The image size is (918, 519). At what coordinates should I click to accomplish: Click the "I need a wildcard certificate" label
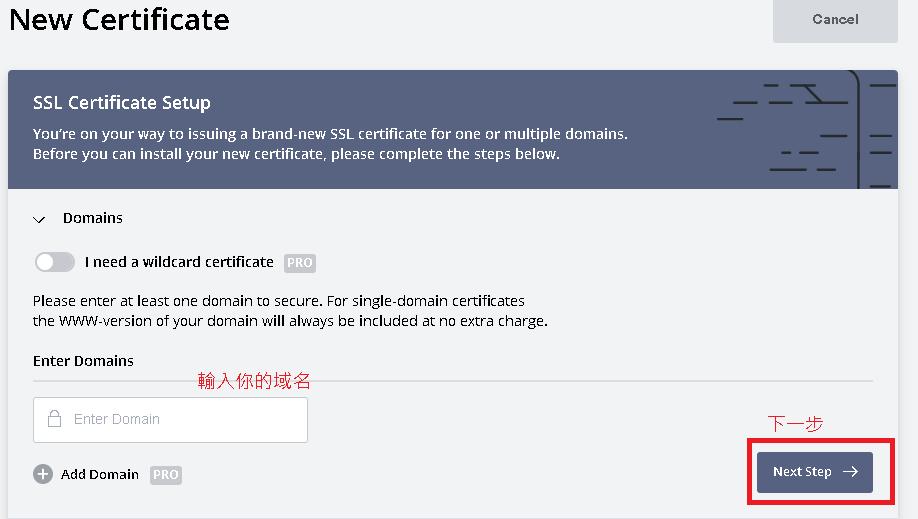[179, 262]
